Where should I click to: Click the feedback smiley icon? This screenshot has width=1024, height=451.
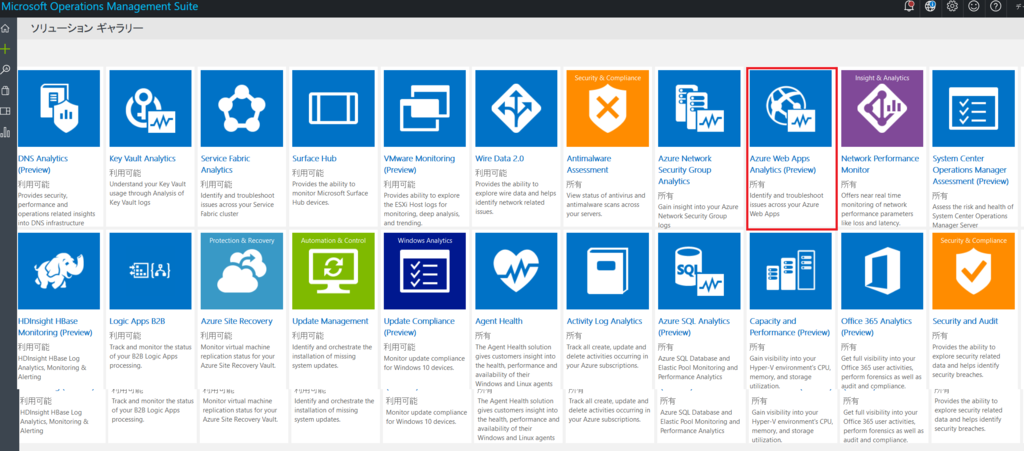(974, 7)
